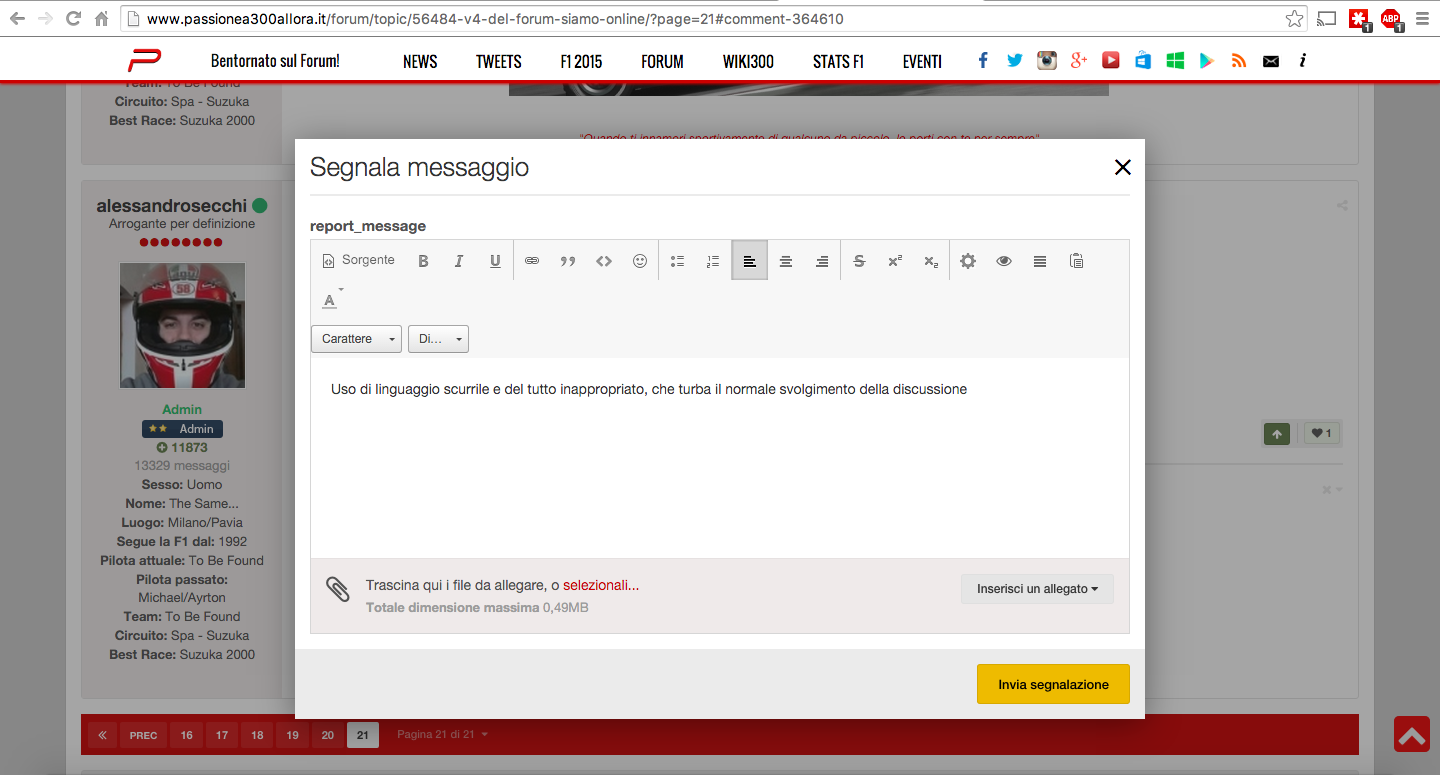This screenshot has width=1440, height=775.
Task: Open the Carattere font dropdown
Action: click(x=357, y=339)
